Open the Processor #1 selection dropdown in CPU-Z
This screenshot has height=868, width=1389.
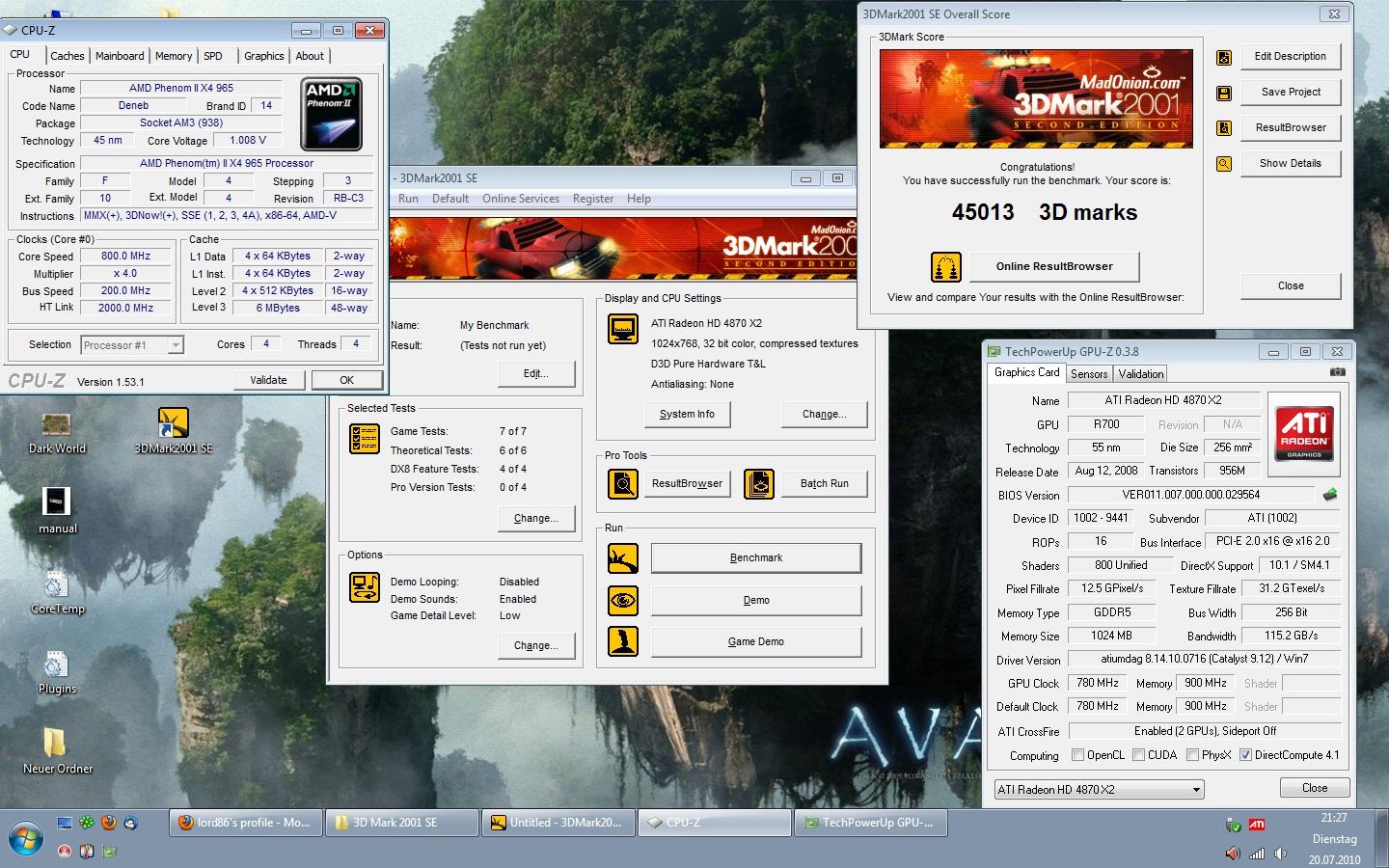pyautogui.click(x=132, y=344)
